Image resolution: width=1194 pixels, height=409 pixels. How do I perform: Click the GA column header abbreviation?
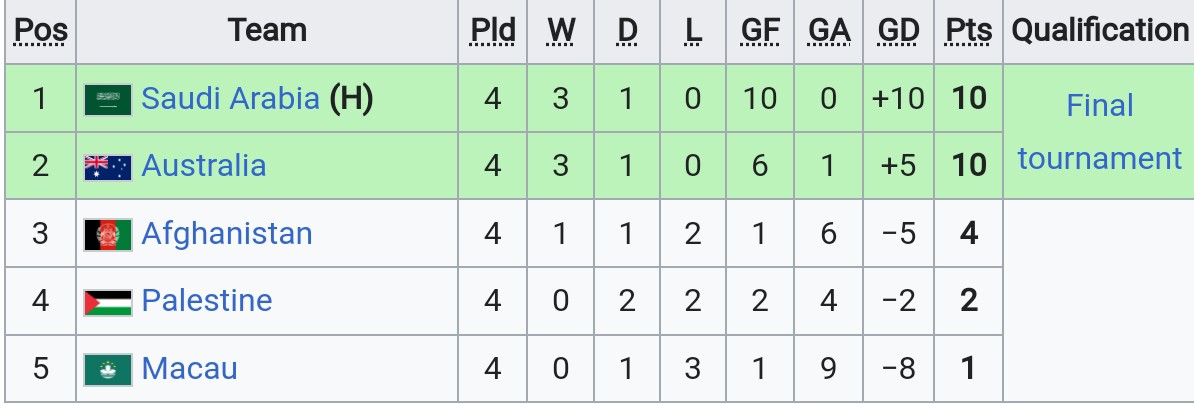click(828, 31)
